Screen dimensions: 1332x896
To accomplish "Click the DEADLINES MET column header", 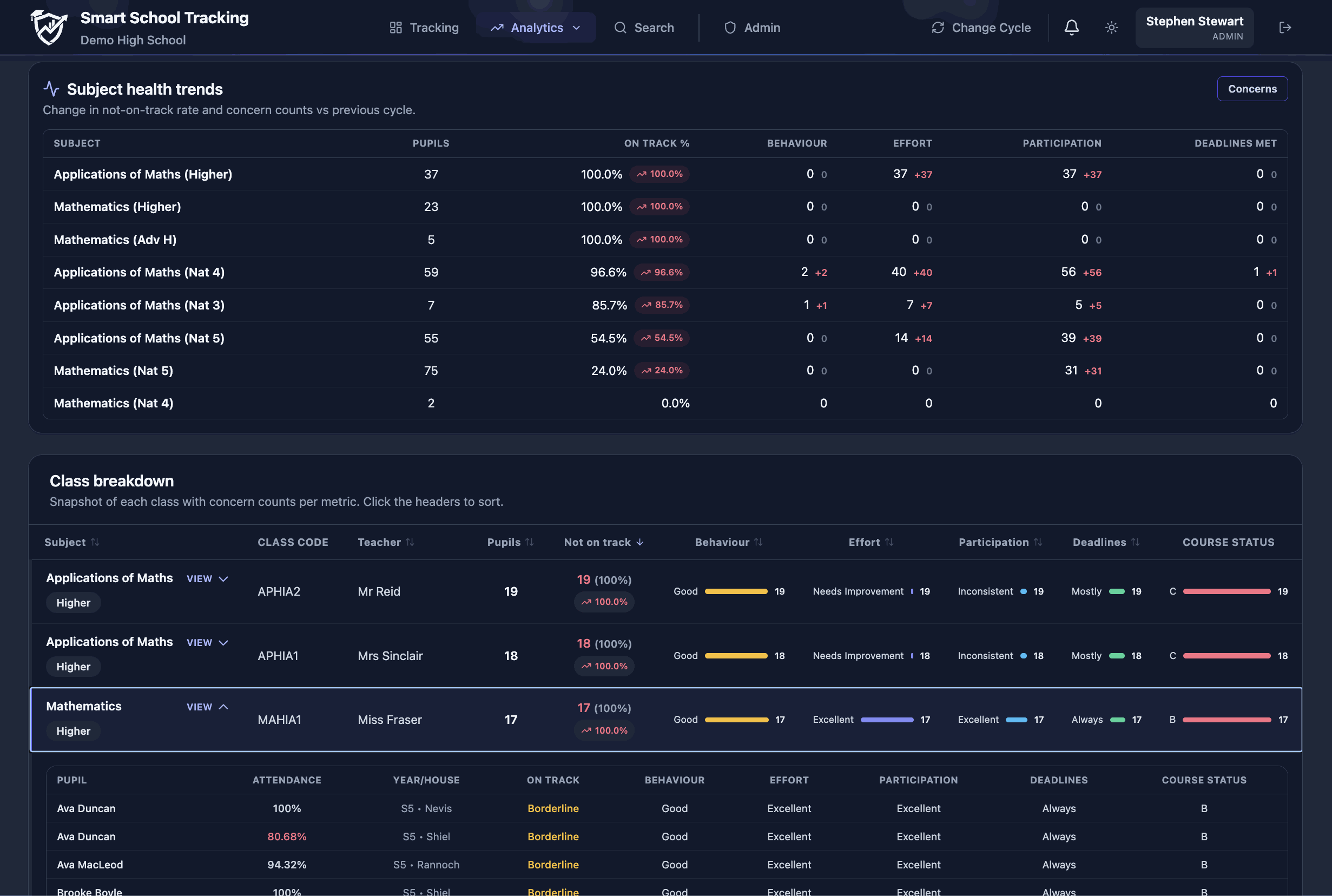I will [1236, 143].
